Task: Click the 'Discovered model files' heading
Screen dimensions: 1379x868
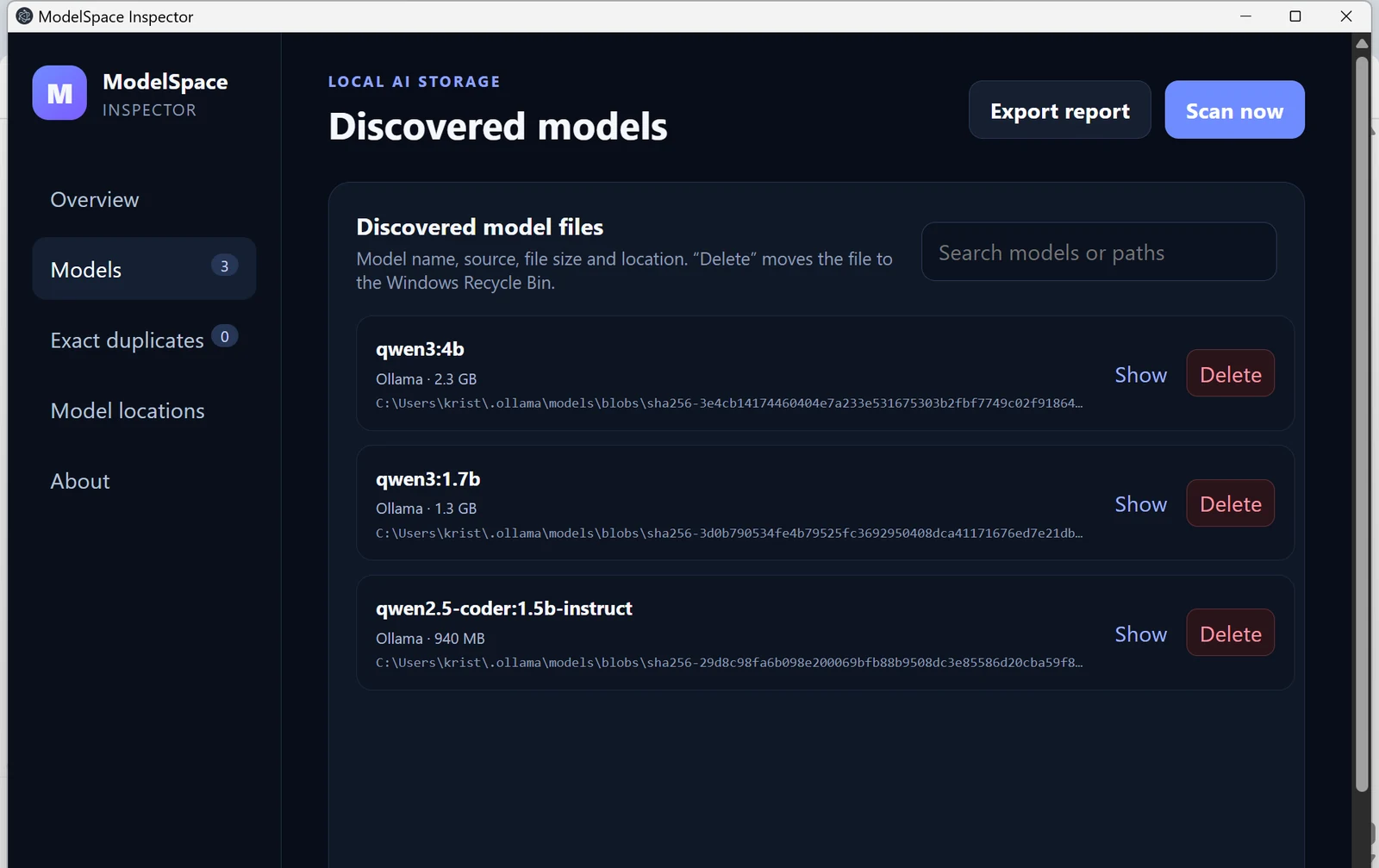Action: 480,227
